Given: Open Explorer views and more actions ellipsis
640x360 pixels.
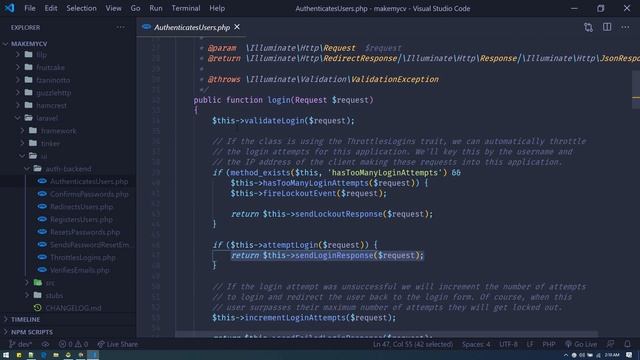Looking at the screenshot, I should pos(121,27).
